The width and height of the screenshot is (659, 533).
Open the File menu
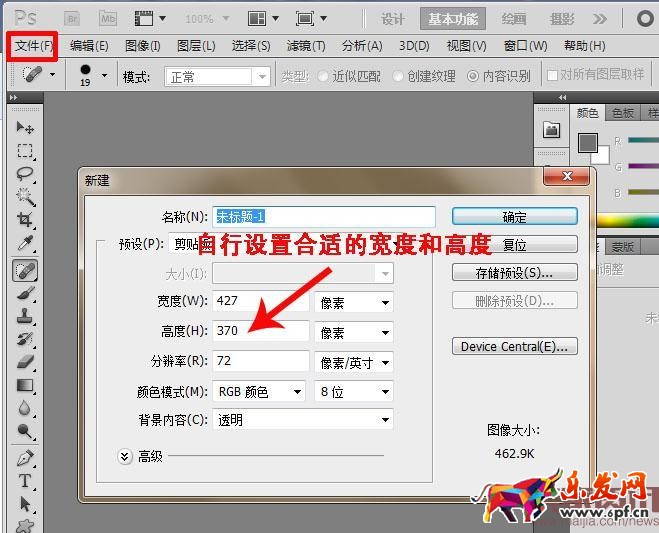[x=33, y=45]
